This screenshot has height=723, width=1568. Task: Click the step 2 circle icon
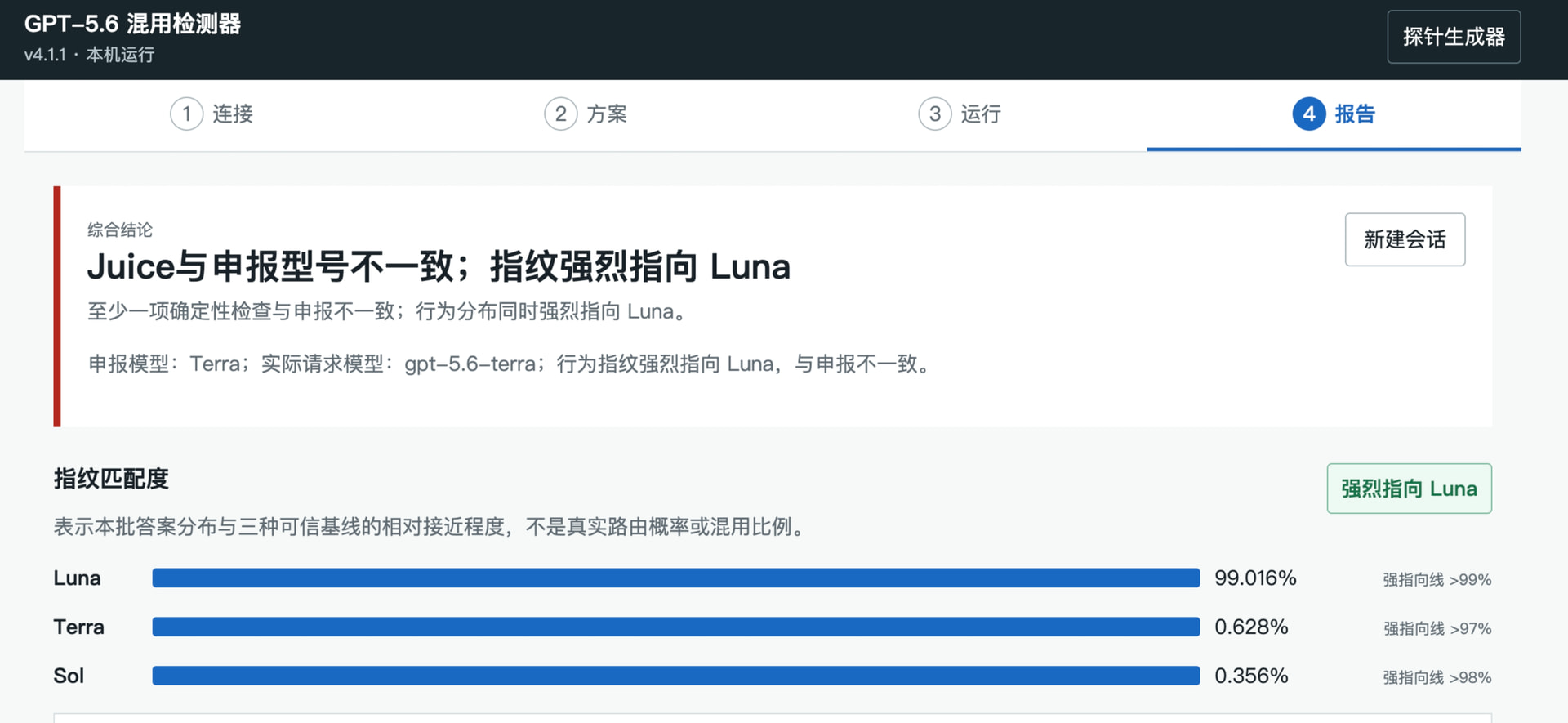click(560, 114)
